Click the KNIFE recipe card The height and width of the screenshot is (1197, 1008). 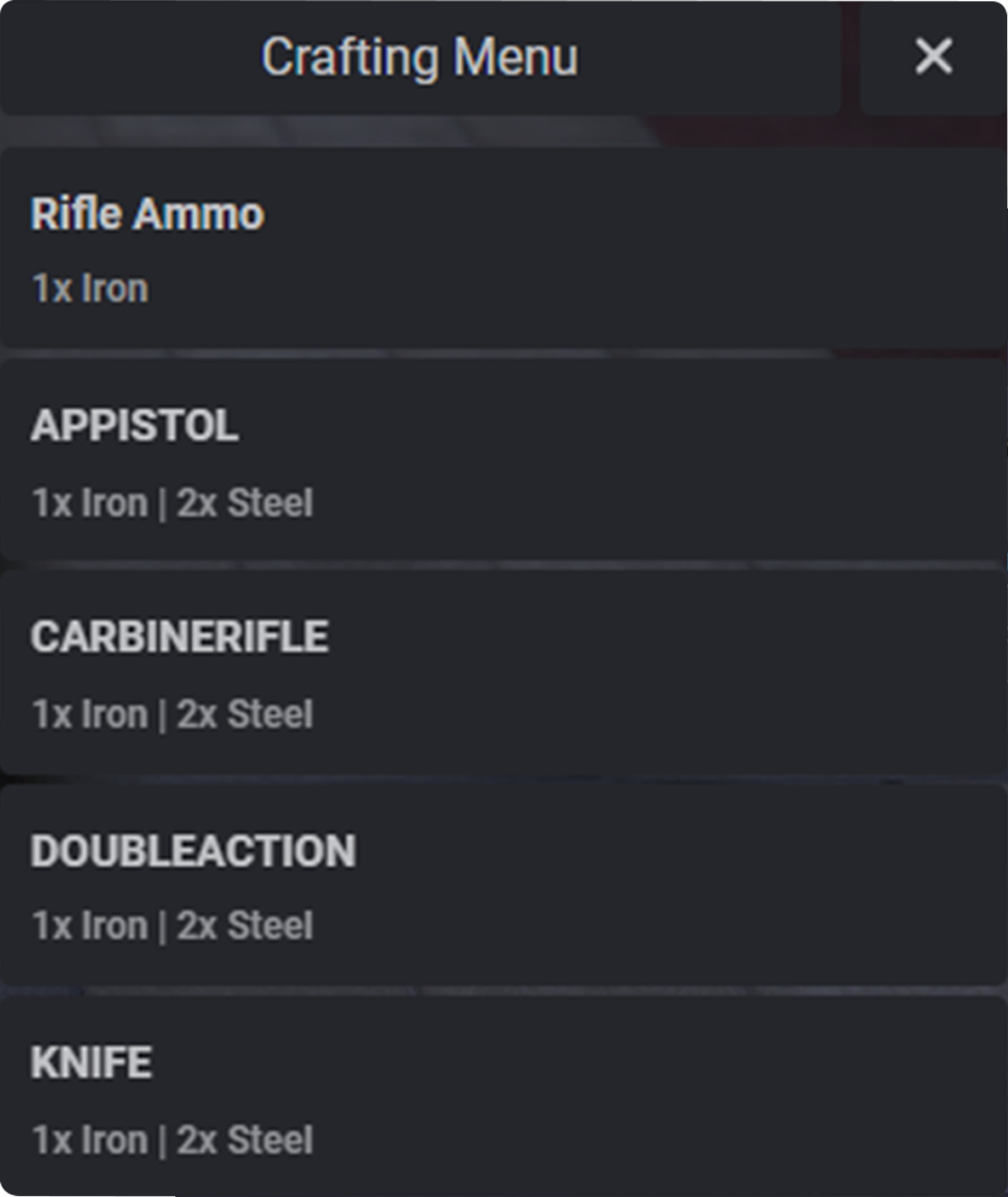[x=474, y=1095]
